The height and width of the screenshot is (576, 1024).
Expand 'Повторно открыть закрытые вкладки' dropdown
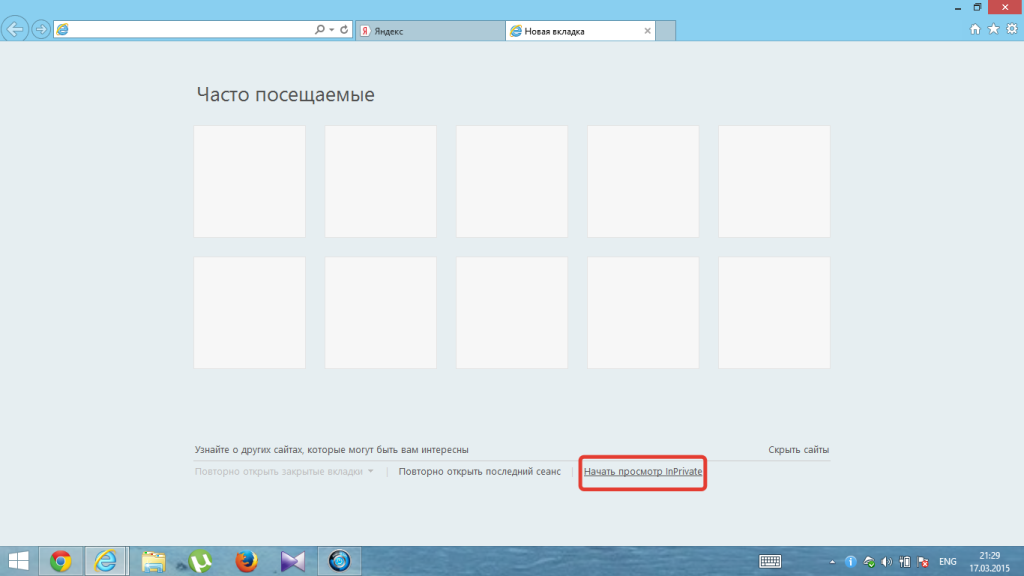coord(371,471)
